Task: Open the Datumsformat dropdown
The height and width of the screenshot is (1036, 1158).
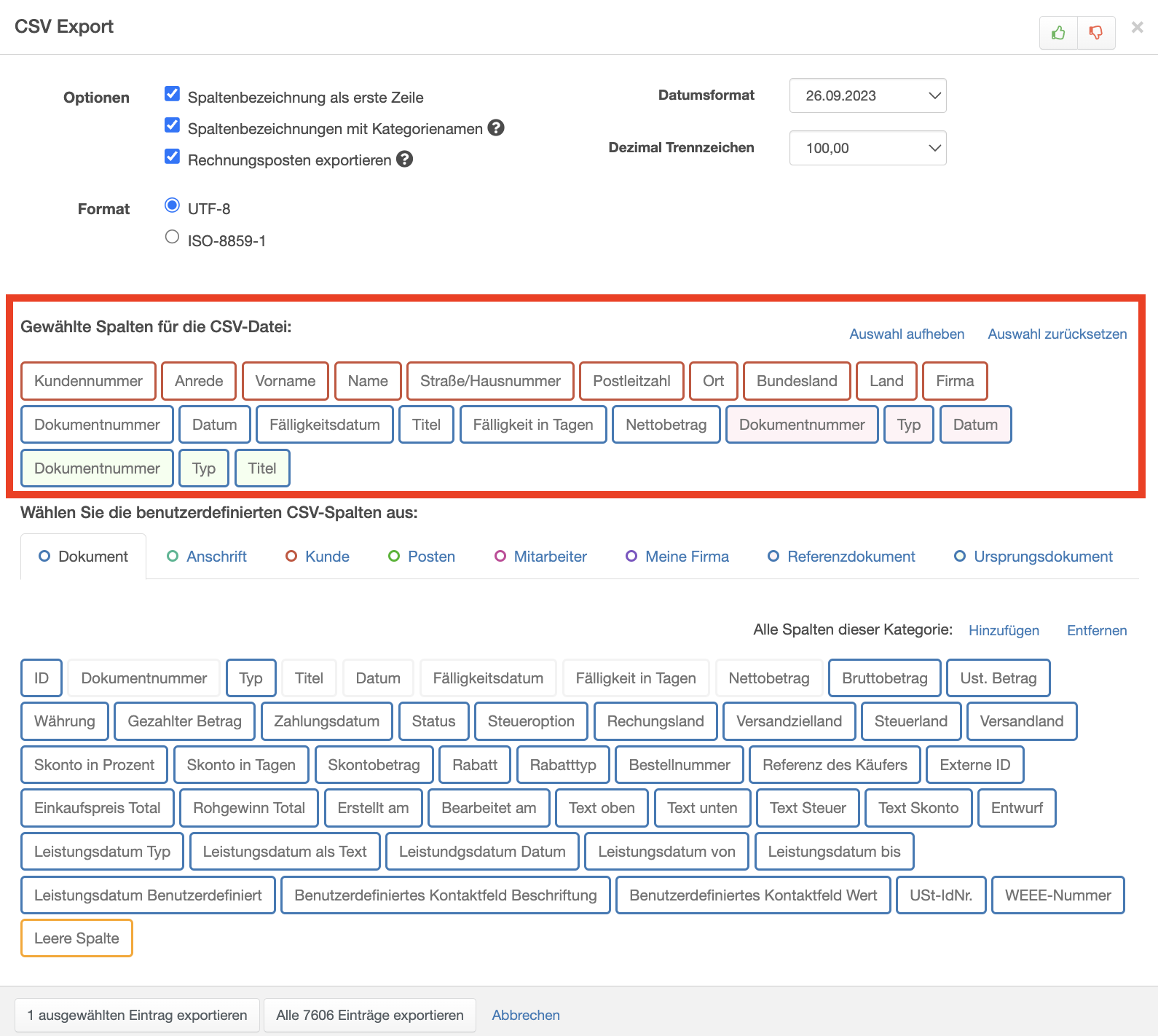Action: pyautogui.click(x=867, y=95)
